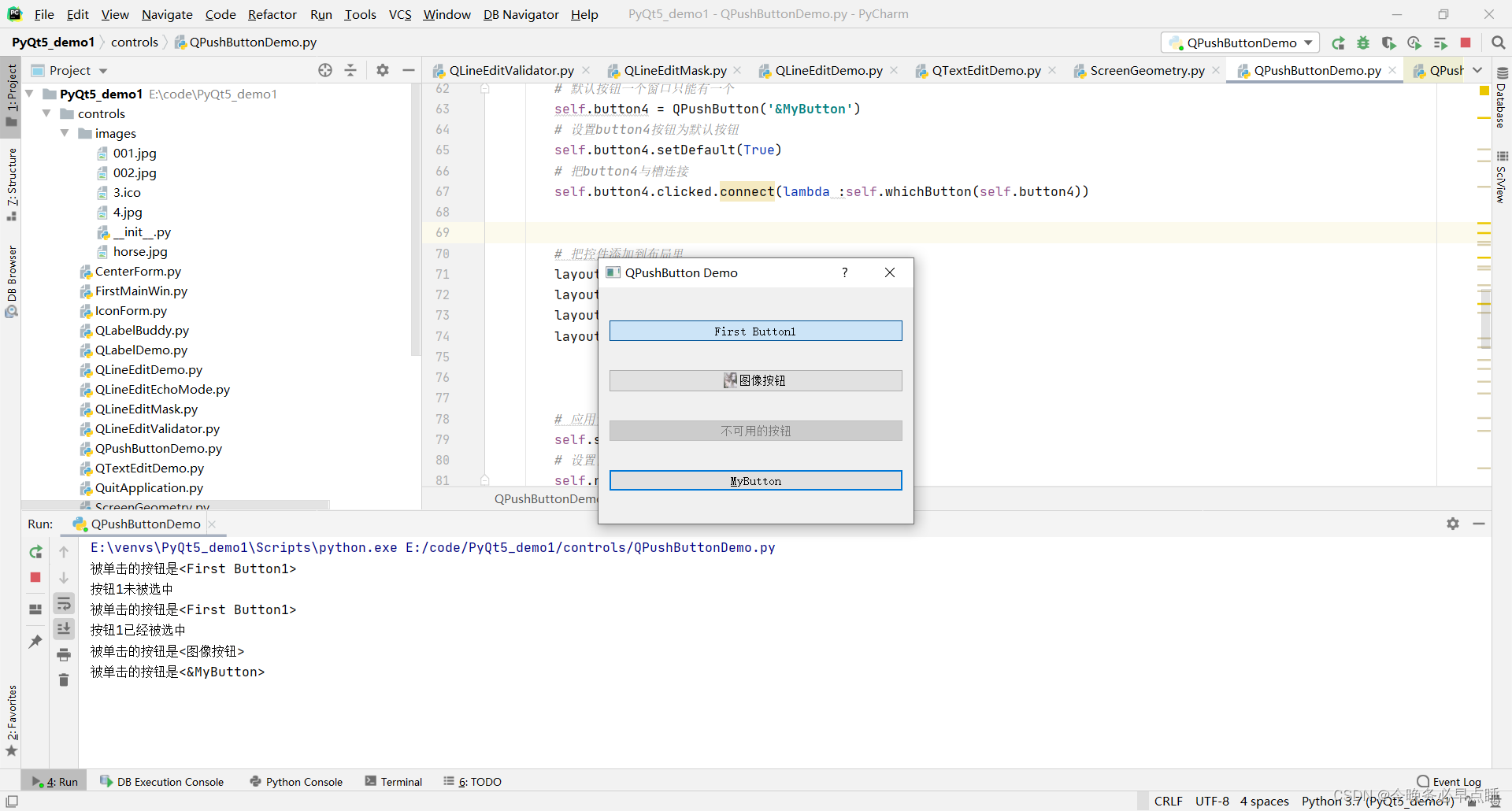
Task: Click the up-stack-trace arrow in Run panel
Action: coord(64,552)
